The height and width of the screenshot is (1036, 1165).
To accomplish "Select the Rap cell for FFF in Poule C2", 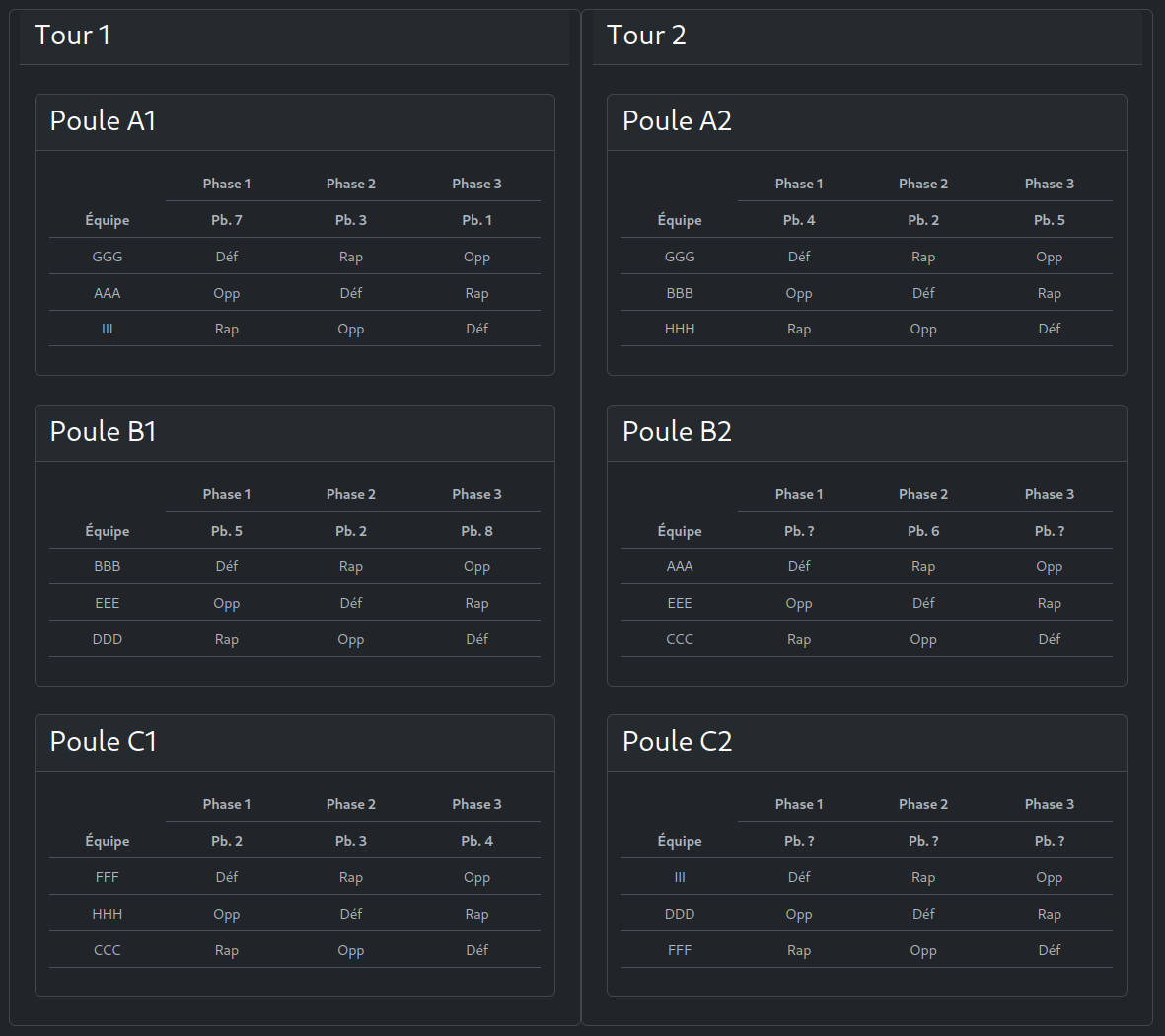I will tap(799, 950).
